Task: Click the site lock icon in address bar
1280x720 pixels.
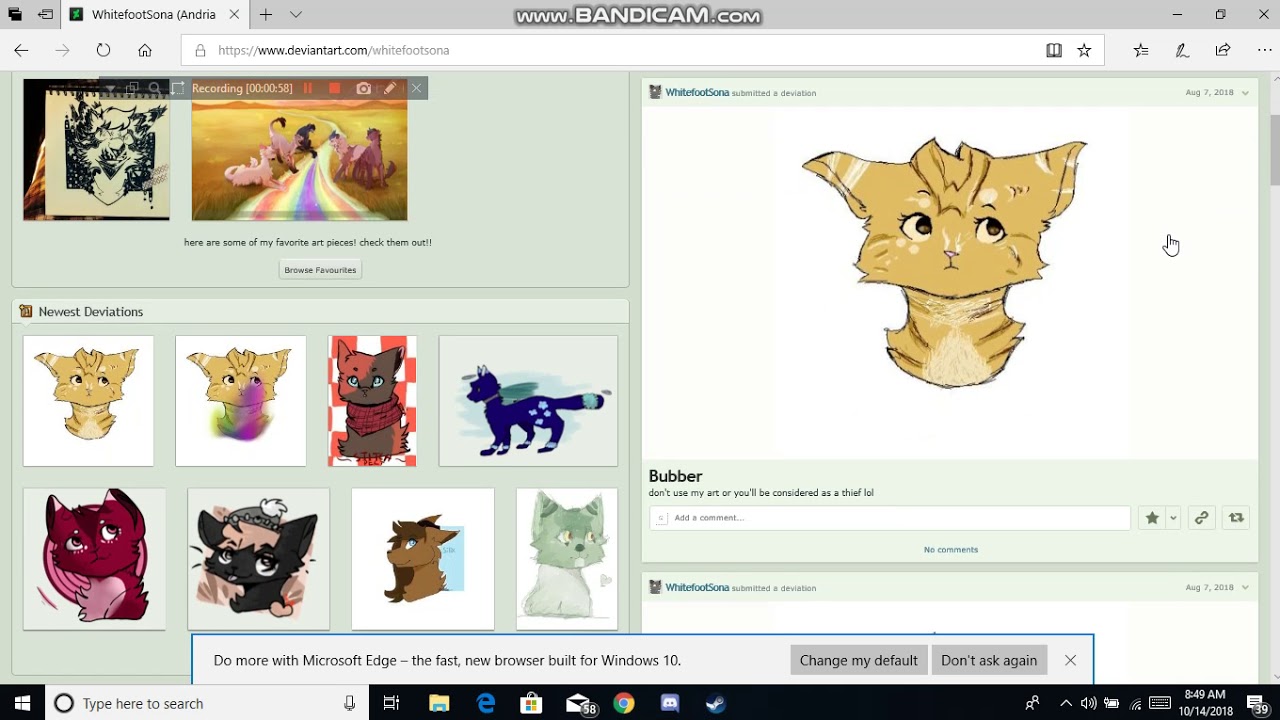Action: (x=200, y=50)
